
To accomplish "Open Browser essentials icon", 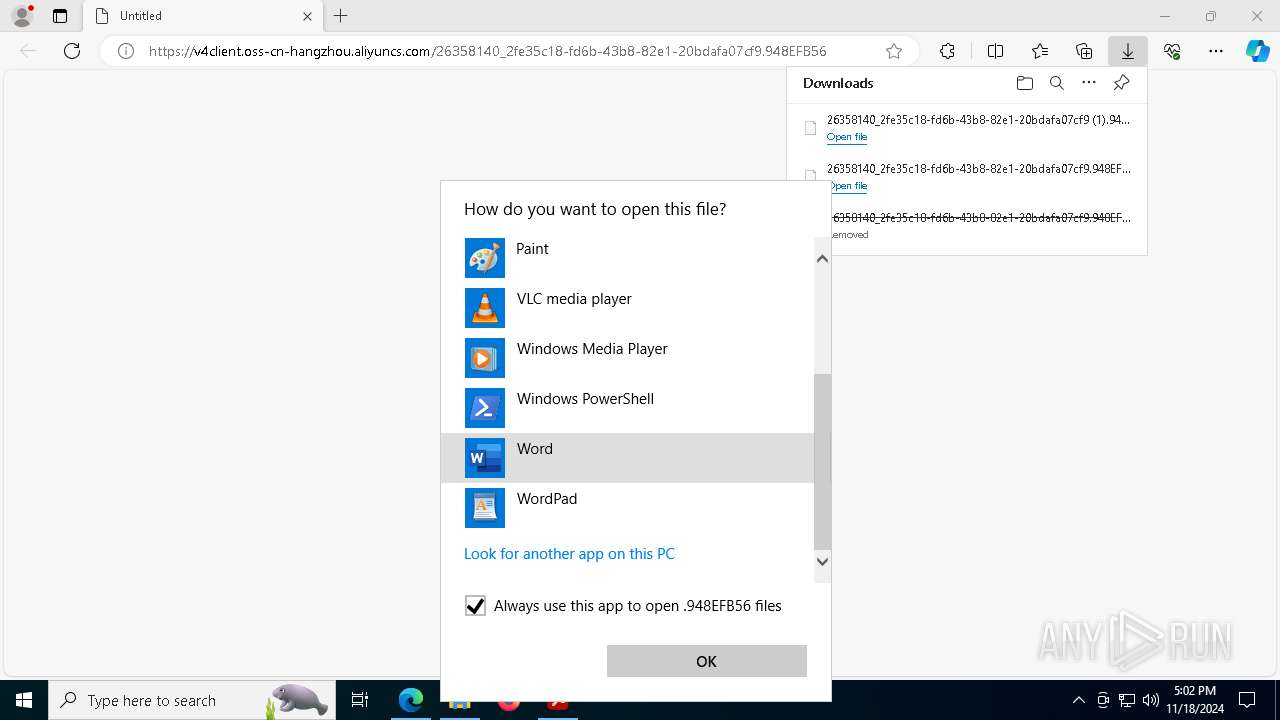I will point(1172,51).
